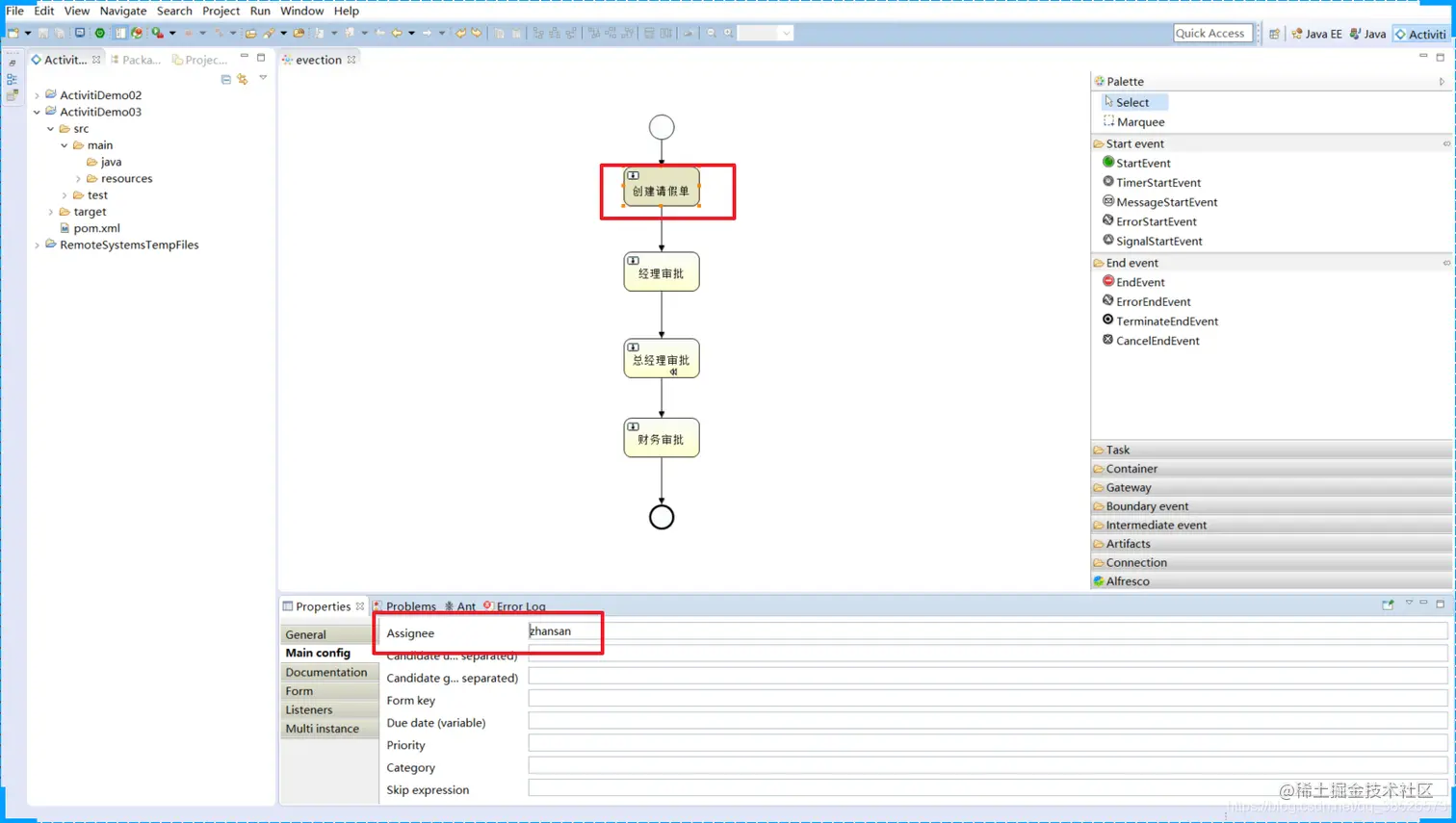This screenshot has height=823, width=1456.
Task: Click the Redo toolbar arrow
Action: [477, 33]
